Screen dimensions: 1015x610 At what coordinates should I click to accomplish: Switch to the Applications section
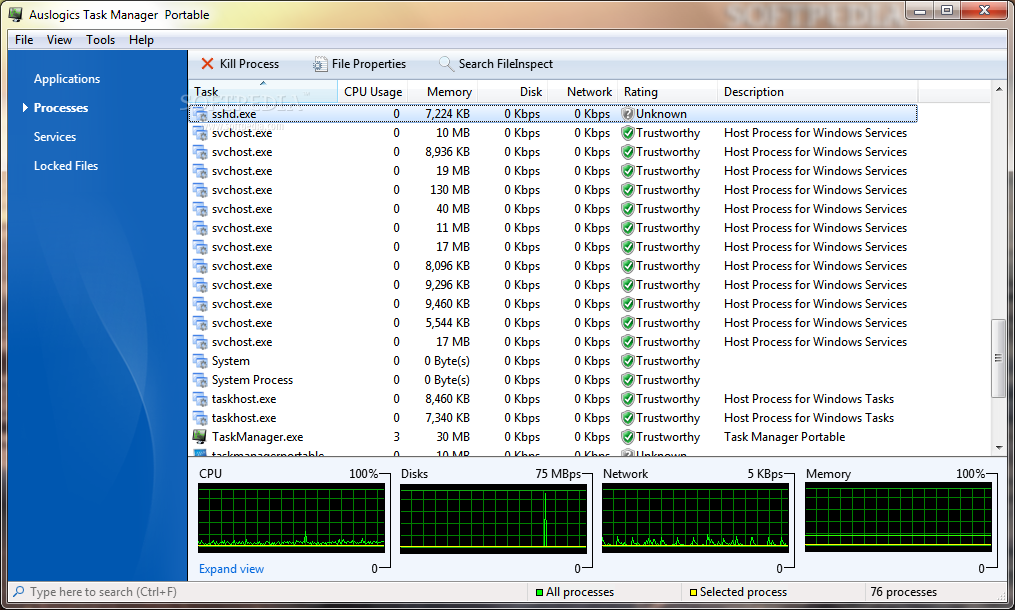tap(67, 78)
